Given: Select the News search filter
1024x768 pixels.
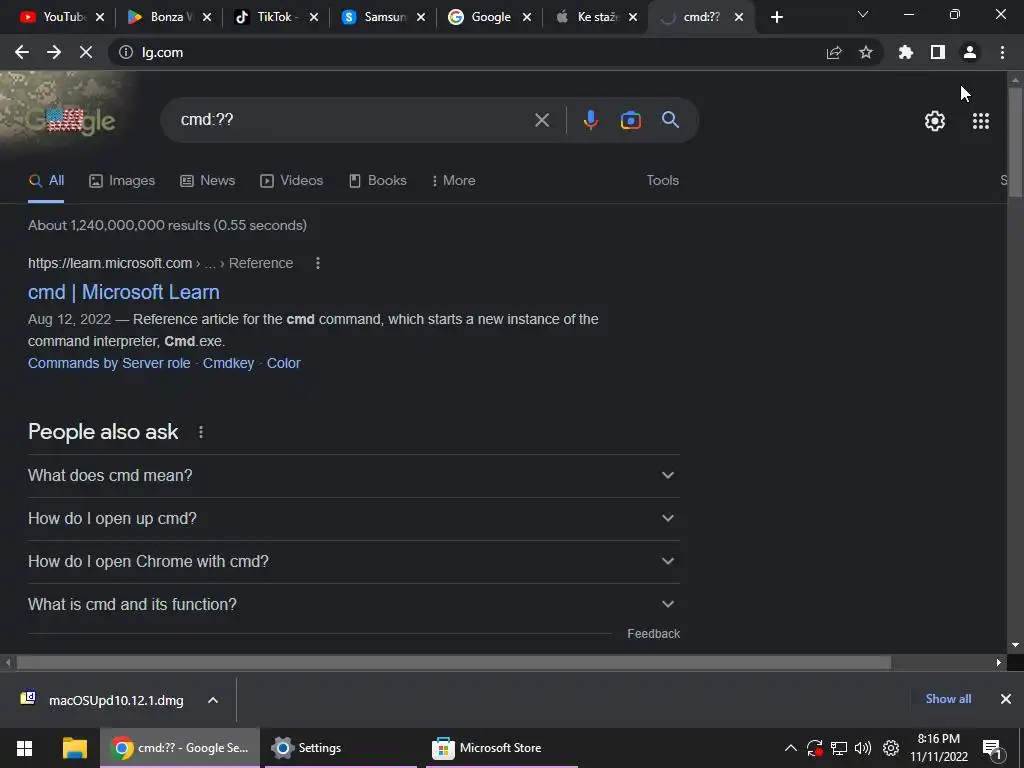Looking at the screenshot, I should coord(208,181).
